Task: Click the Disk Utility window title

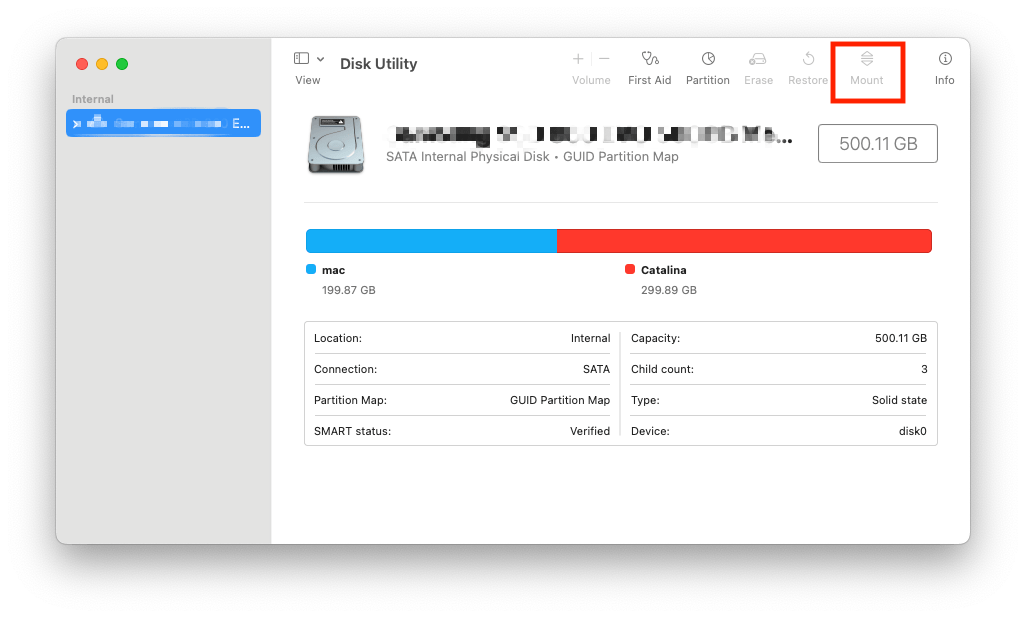Action: click(x=378, y=63)
